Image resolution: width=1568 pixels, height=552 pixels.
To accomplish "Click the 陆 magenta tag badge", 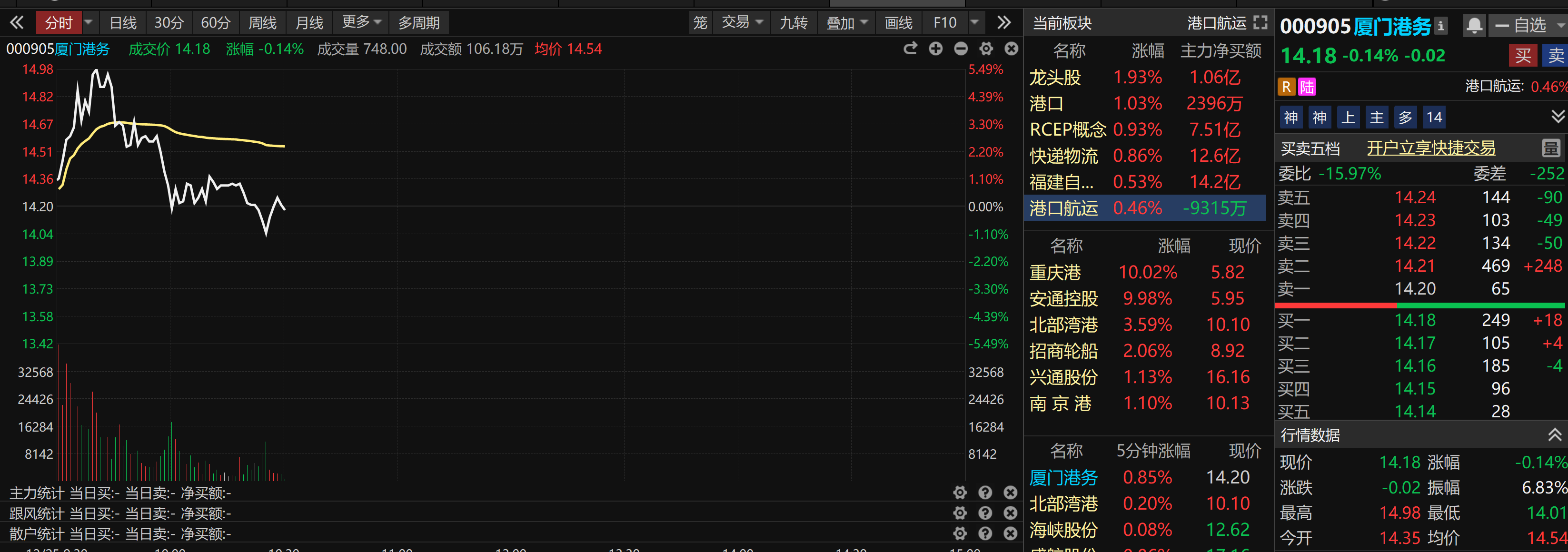I will (1306, 87).
